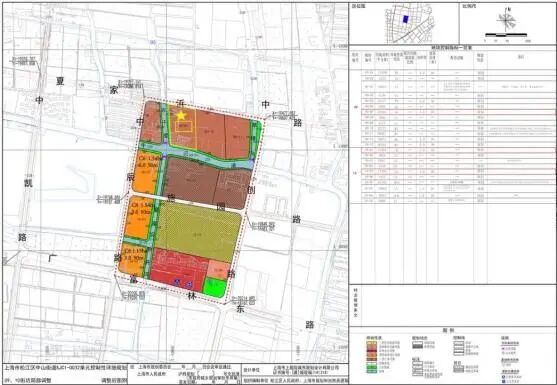Click the road label character 辰

point(130,178)
